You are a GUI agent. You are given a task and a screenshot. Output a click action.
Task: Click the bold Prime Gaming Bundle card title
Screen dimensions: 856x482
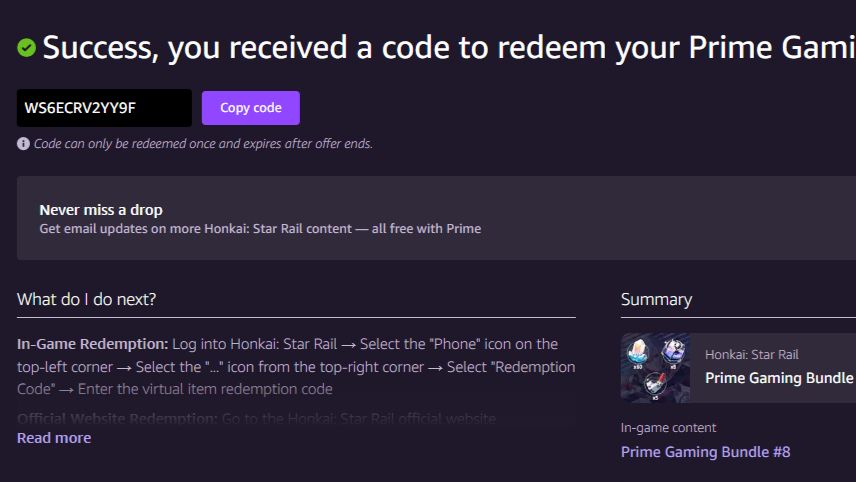pyautogui.click(x=778, y=378)
